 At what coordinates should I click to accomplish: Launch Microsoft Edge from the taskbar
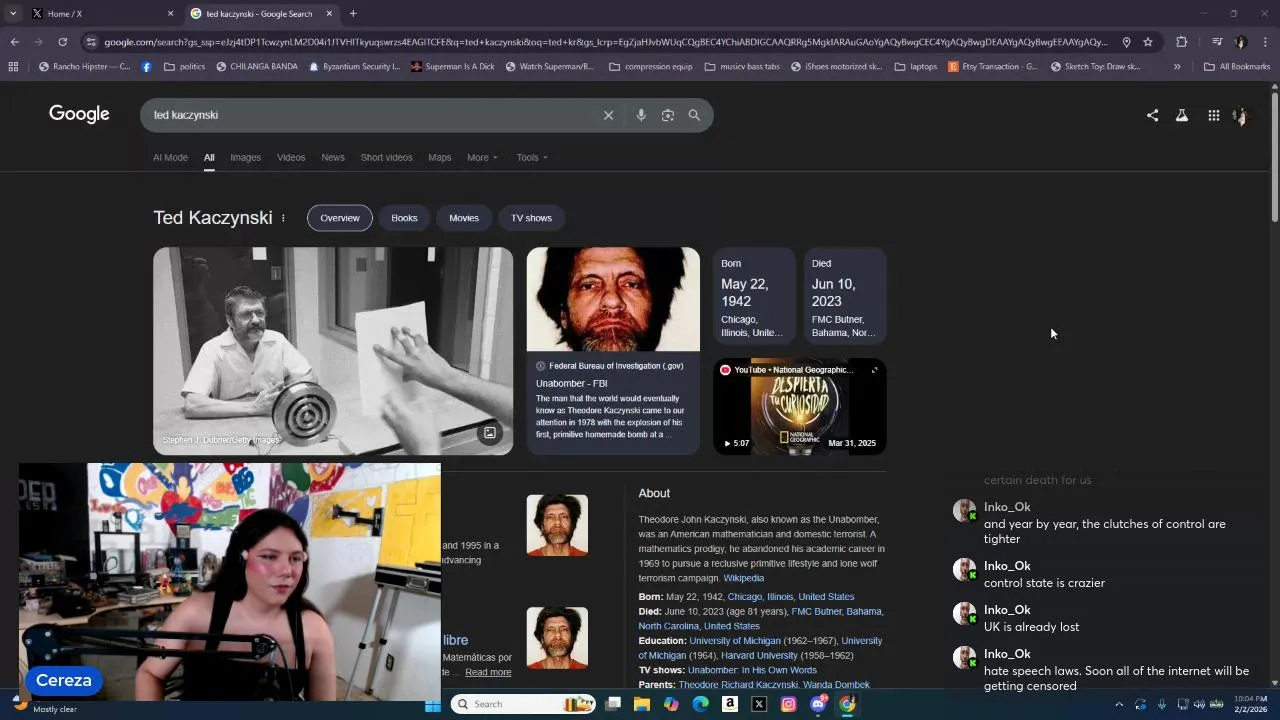click(x=700, y=704)
